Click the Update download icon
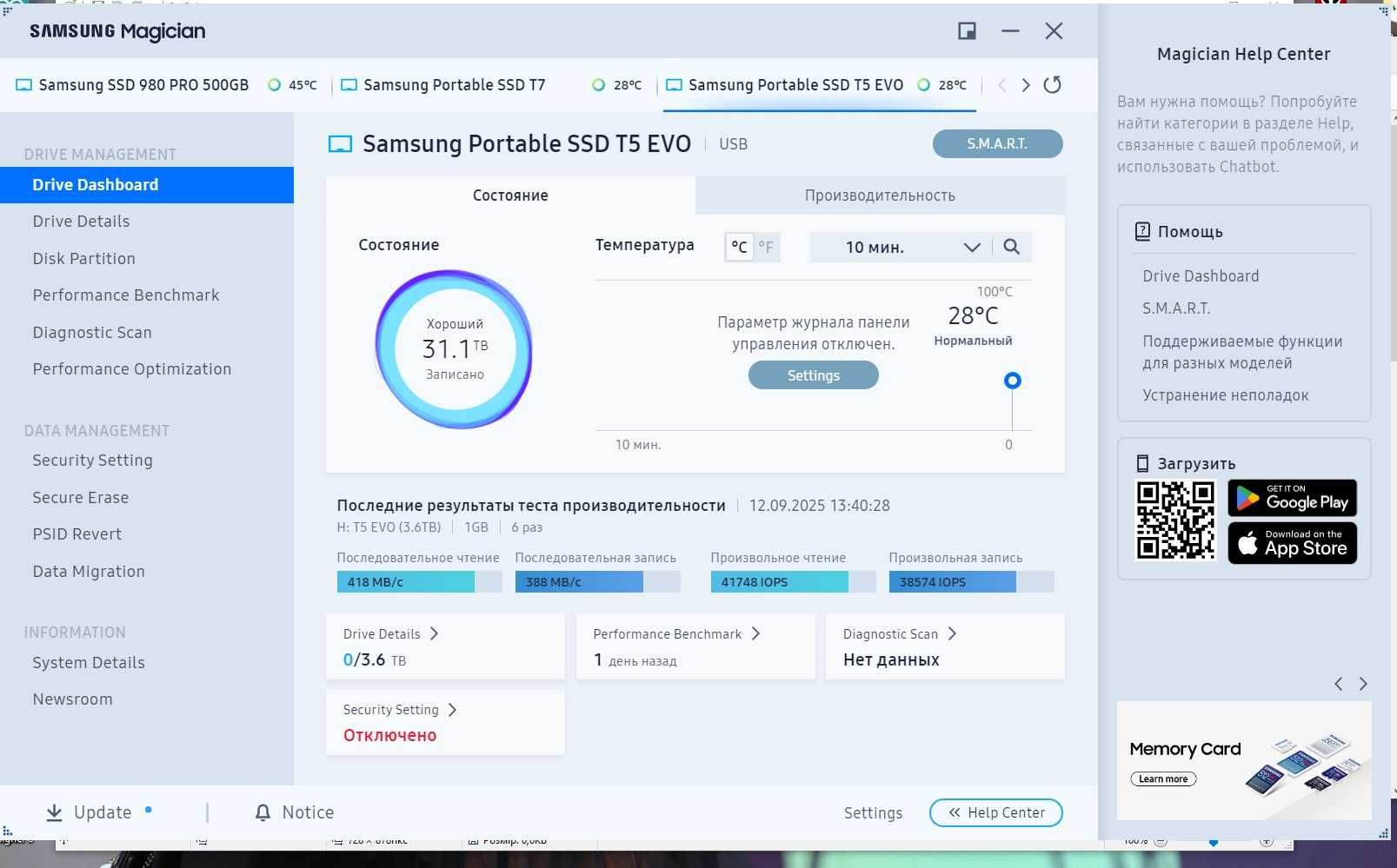The image size is (1397, 868). (x=54, y=812)
